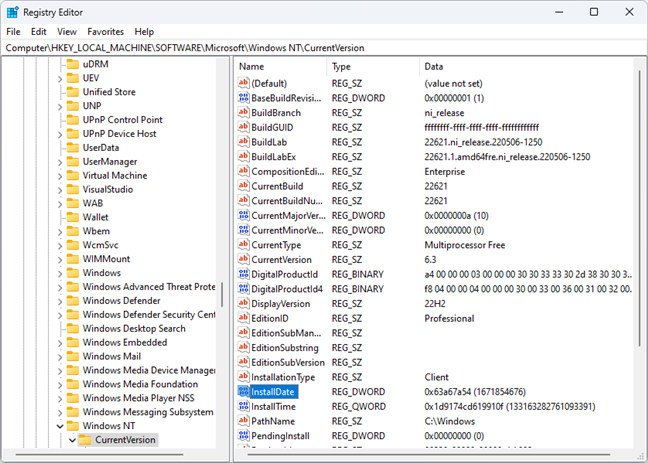This screenshot has height=463, width=648.
Task: Select the uDRM key
Action: (x=95, y=64)
